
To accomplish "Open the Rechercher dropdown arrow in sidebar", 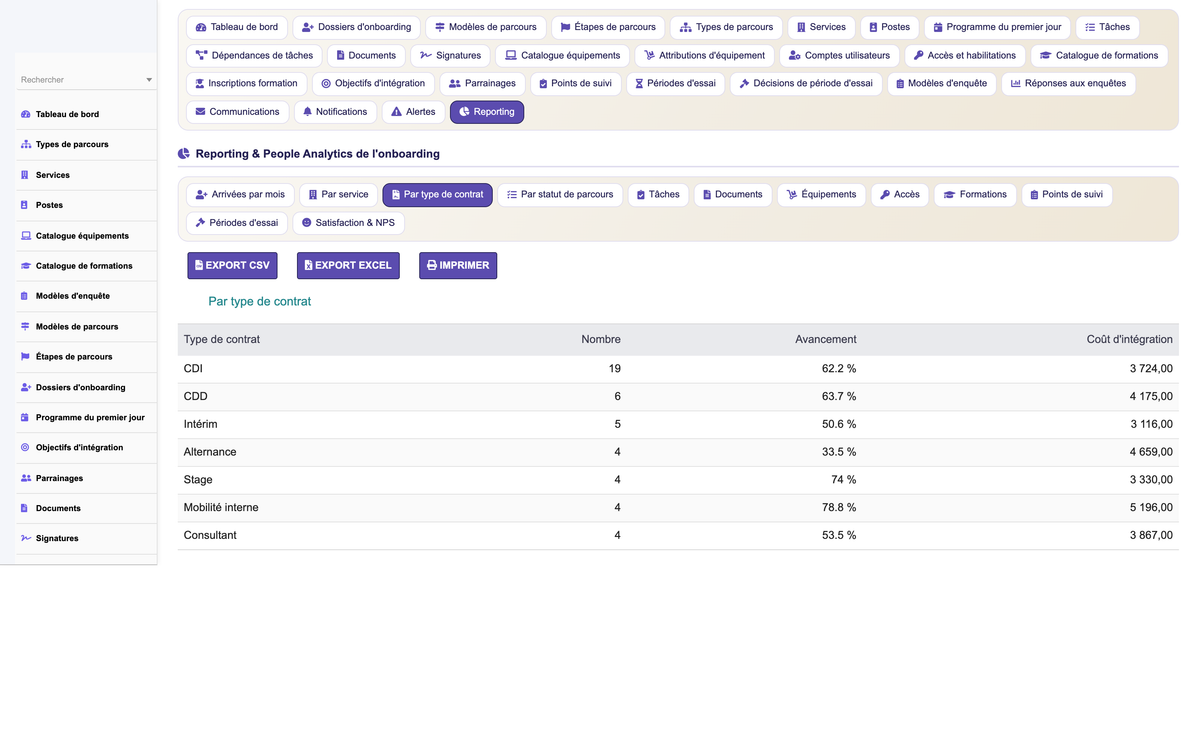I will [x=149, y=80].
